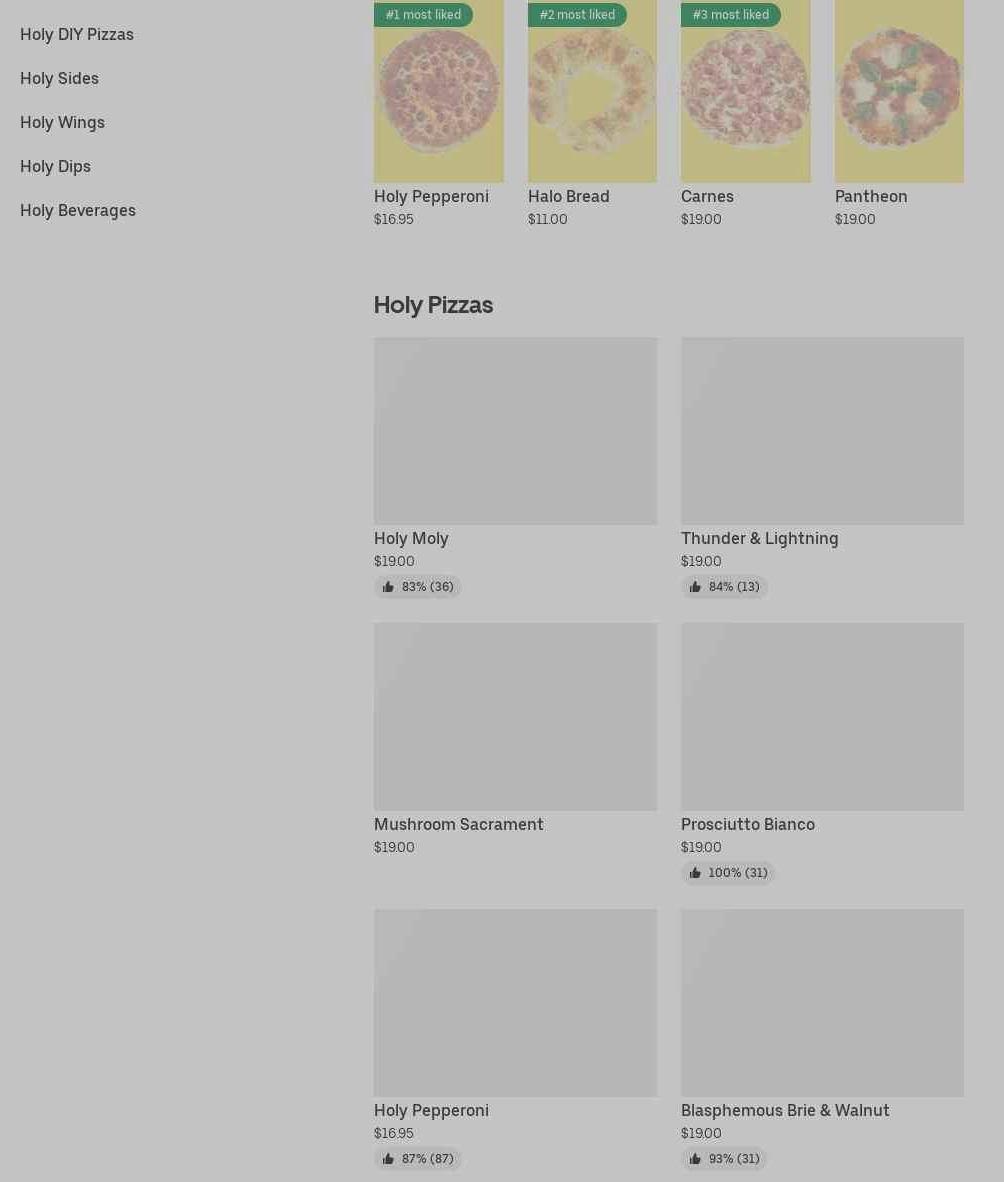Image resolution: width=1004 pixels, height=1182 pixels.
Task: Go to Holy DIY Pizzas section
Action: 77,34
